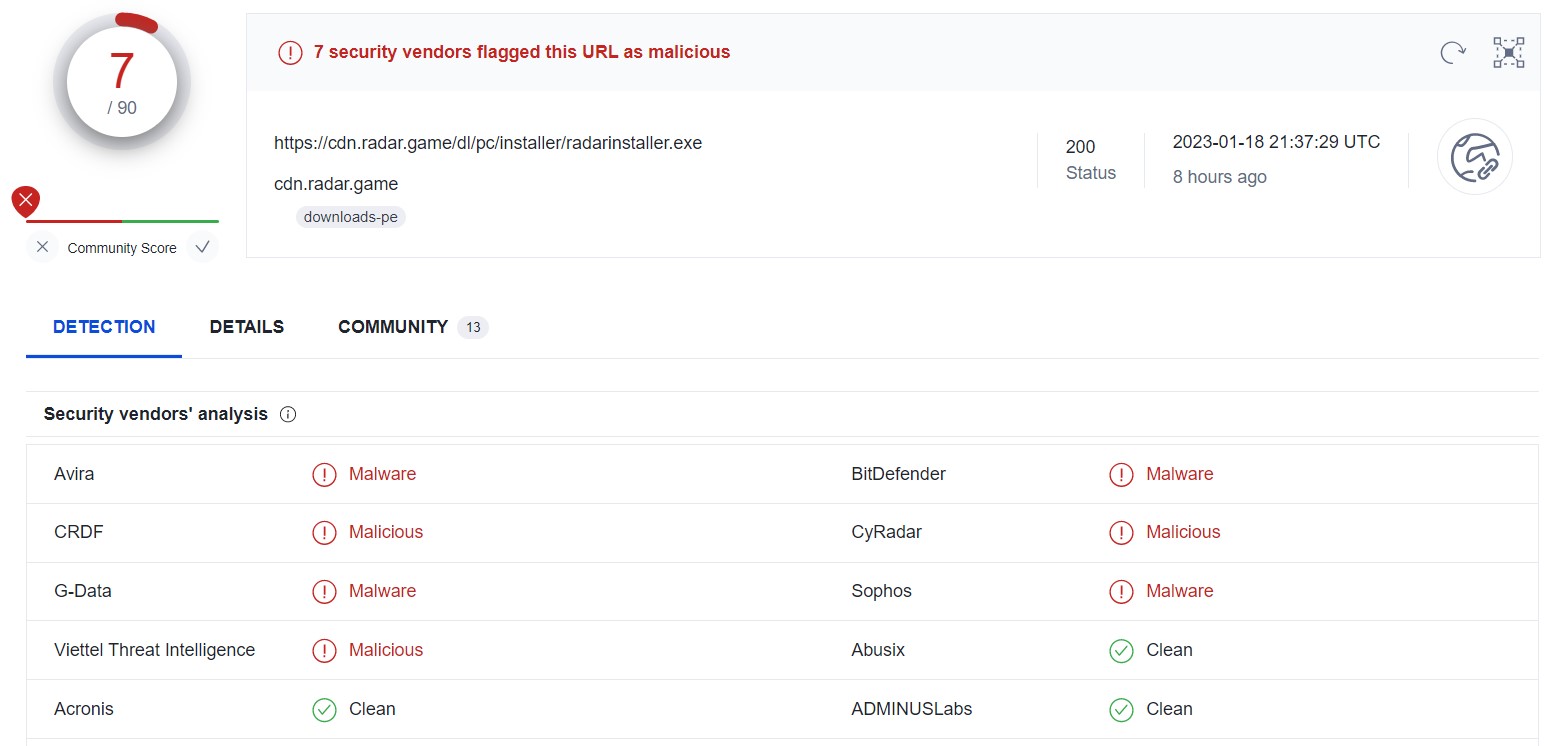
Task: Reanalyze the URL with the refresh icon
Action: tap(1452, 52)
